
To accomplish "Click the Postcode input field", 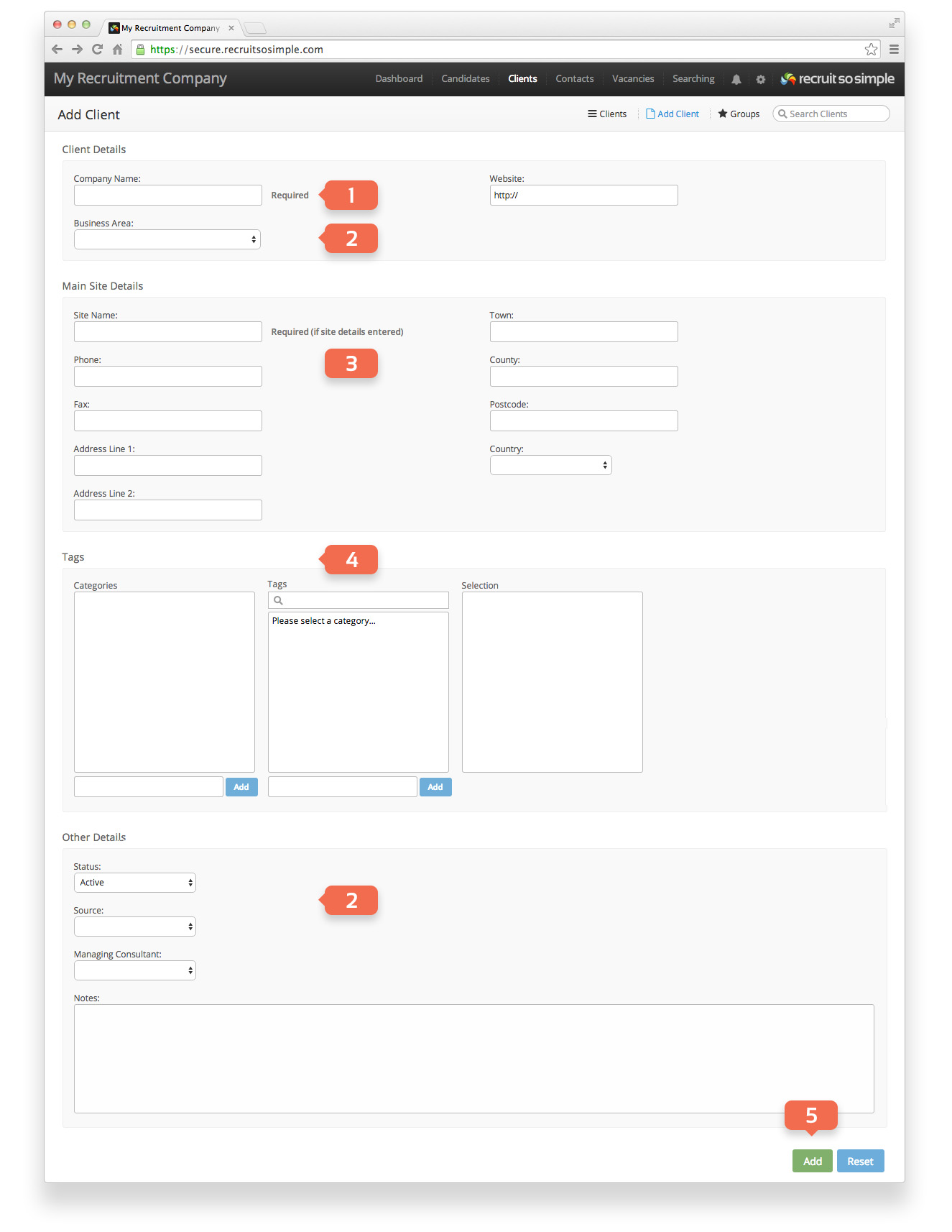I will click(584, 421).
